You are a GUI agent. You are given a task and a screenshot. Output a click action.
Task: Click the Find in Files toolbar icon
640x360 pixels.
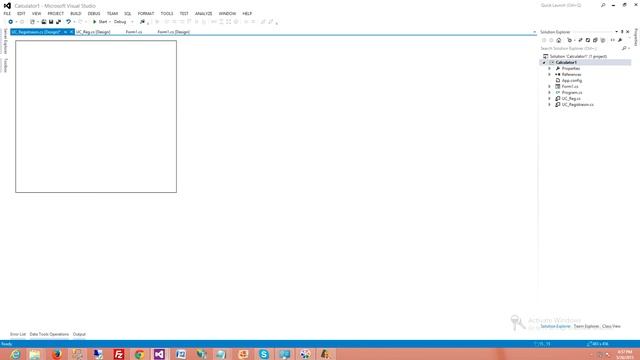point(142,22)
